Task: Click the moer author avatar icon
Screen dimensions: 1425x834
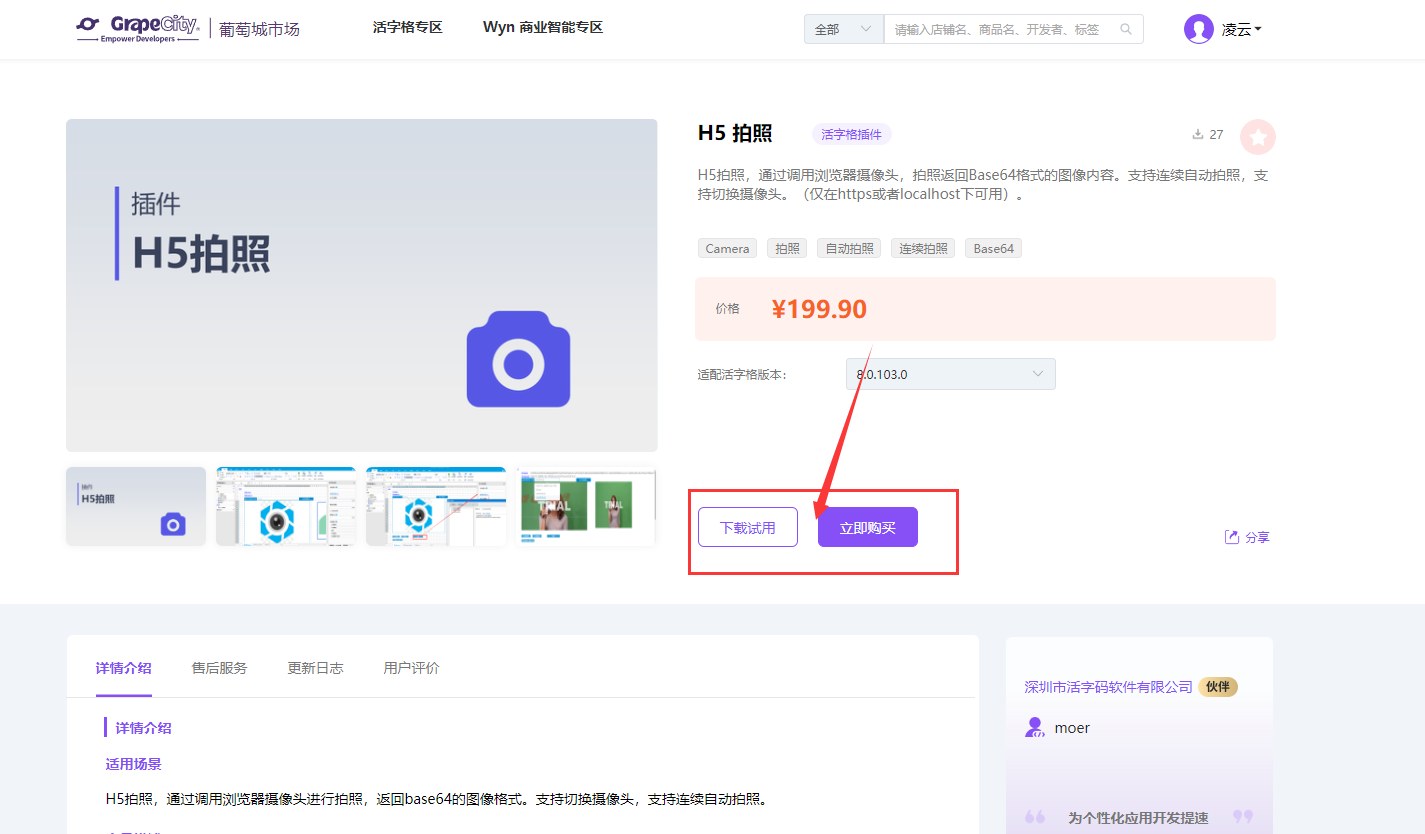Action: click(x=1035, y=728)
